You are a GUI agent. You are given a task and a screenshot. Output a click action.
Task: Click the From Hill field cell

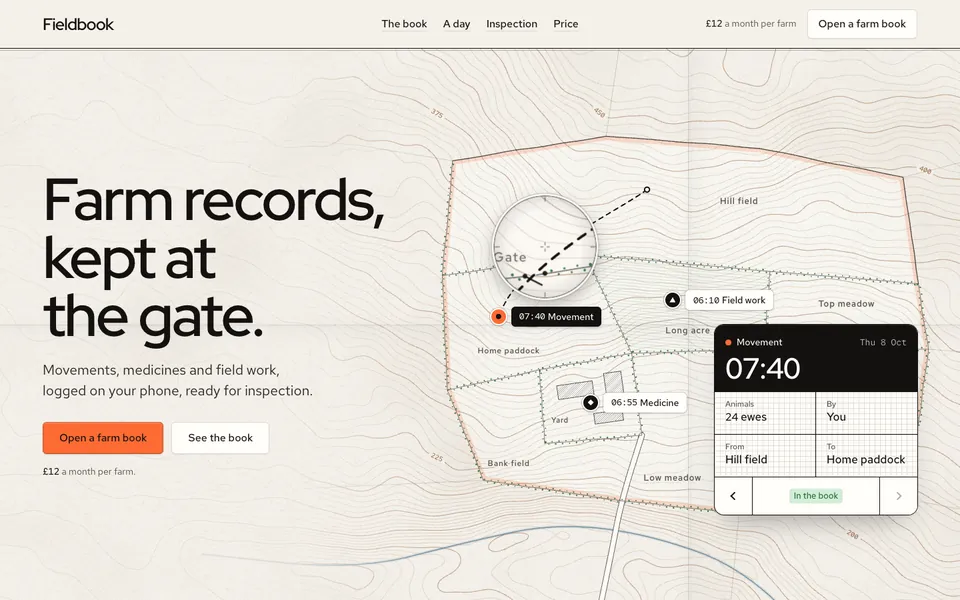[765, 456]
